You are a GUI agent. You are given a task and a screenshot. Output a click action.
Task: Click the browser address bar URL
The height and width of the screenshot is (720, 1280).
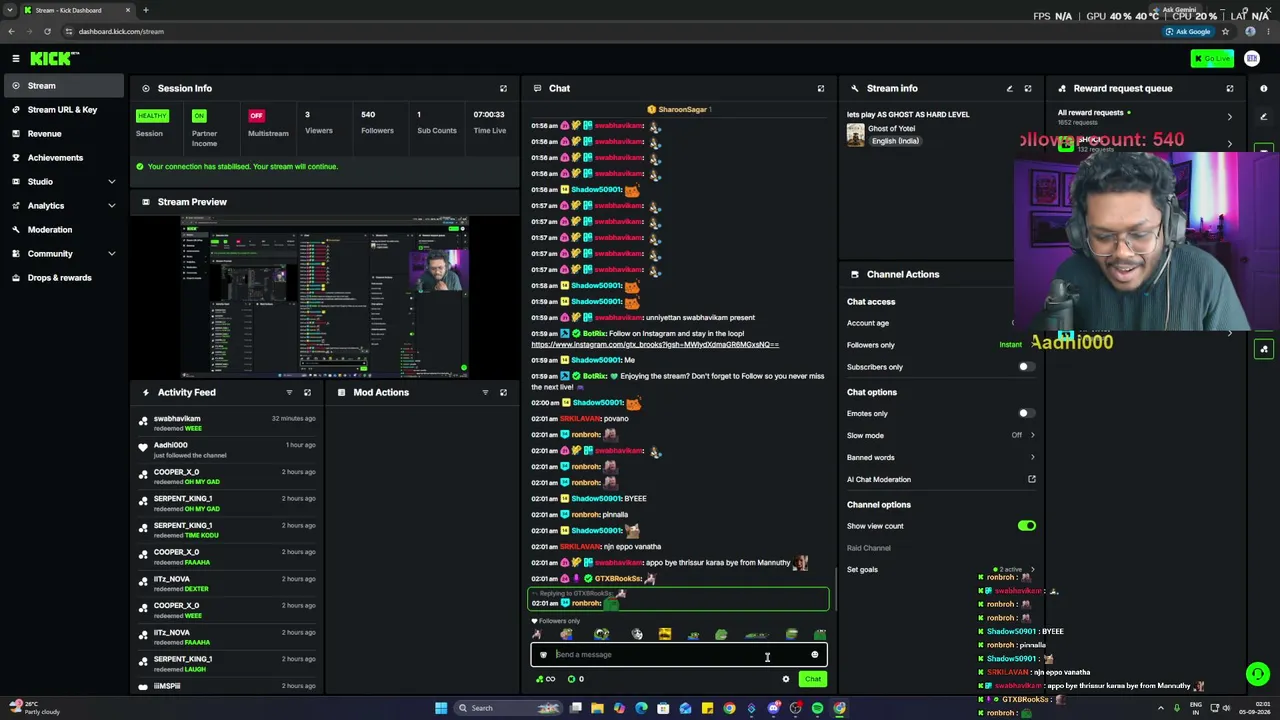click(121, 31)
